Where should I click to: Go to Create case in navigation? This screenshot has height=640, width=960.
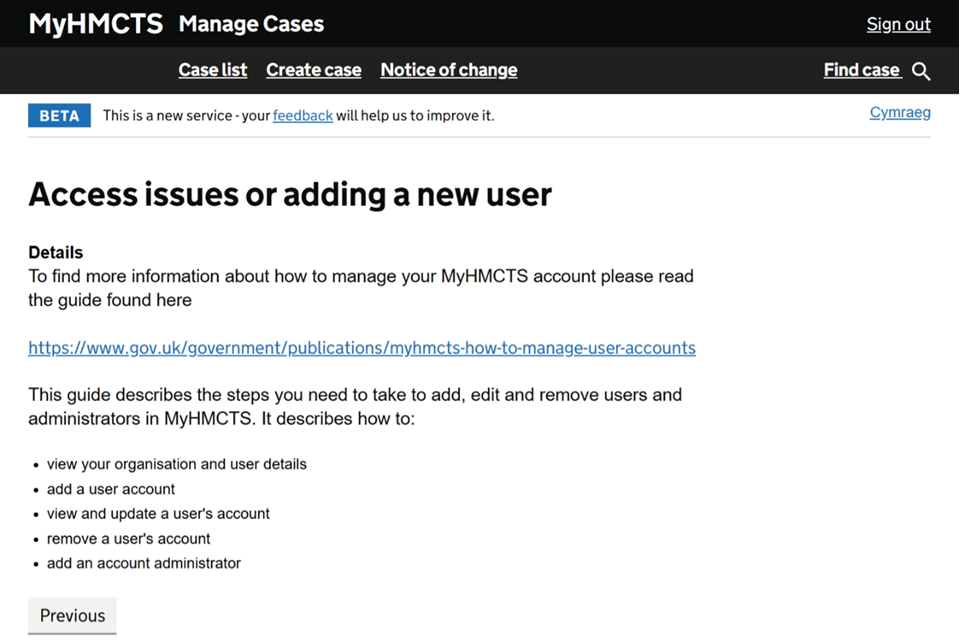pos(313,70)
